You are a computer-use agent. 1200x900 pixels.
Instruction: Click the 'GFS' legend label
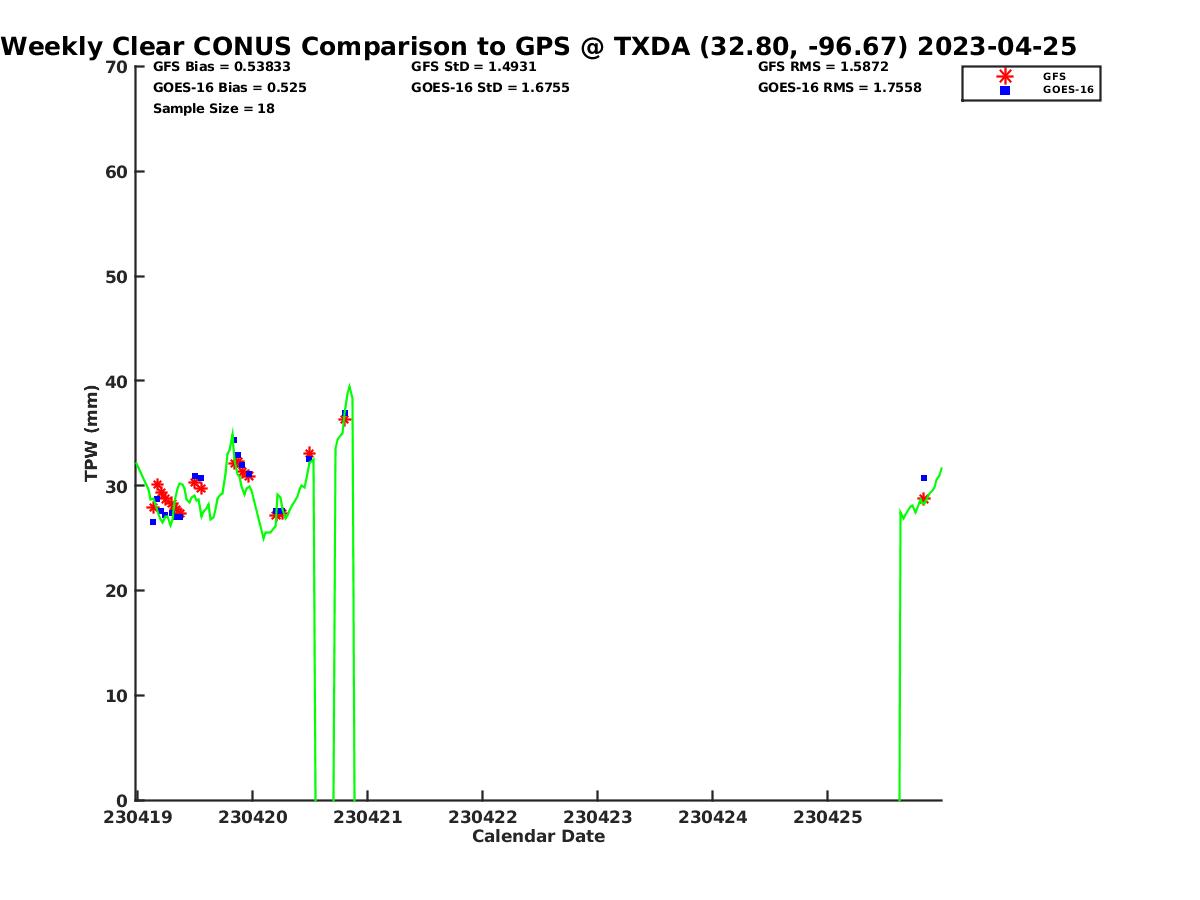(1054, 76)
